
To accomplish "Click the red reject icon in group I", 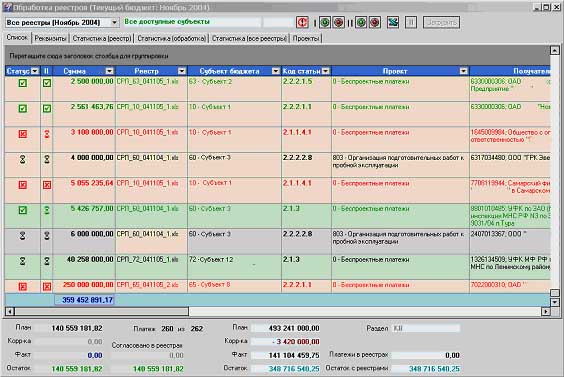I will coord(338,22).
